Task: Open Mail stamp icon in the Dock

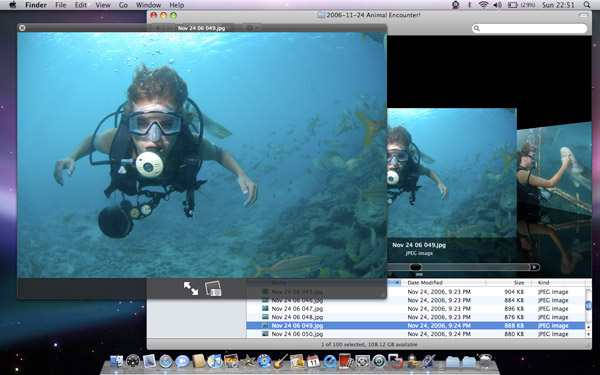Action: [149, 361]
